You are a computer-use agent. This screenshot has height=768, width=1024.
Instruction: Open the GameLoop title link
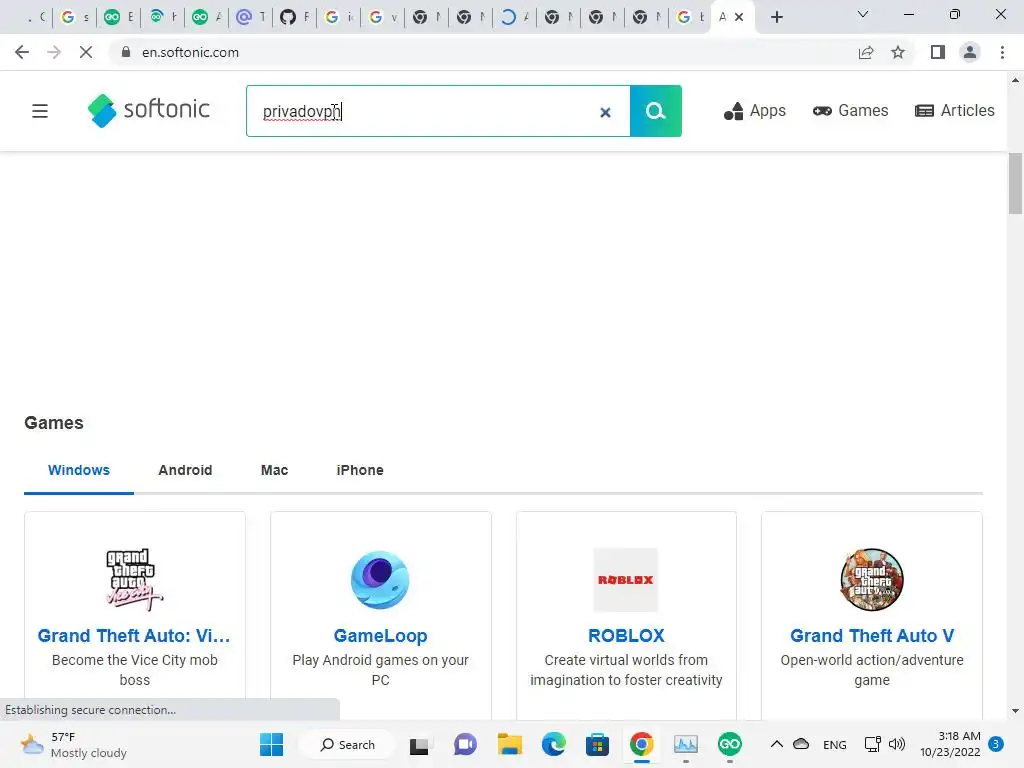381,635
